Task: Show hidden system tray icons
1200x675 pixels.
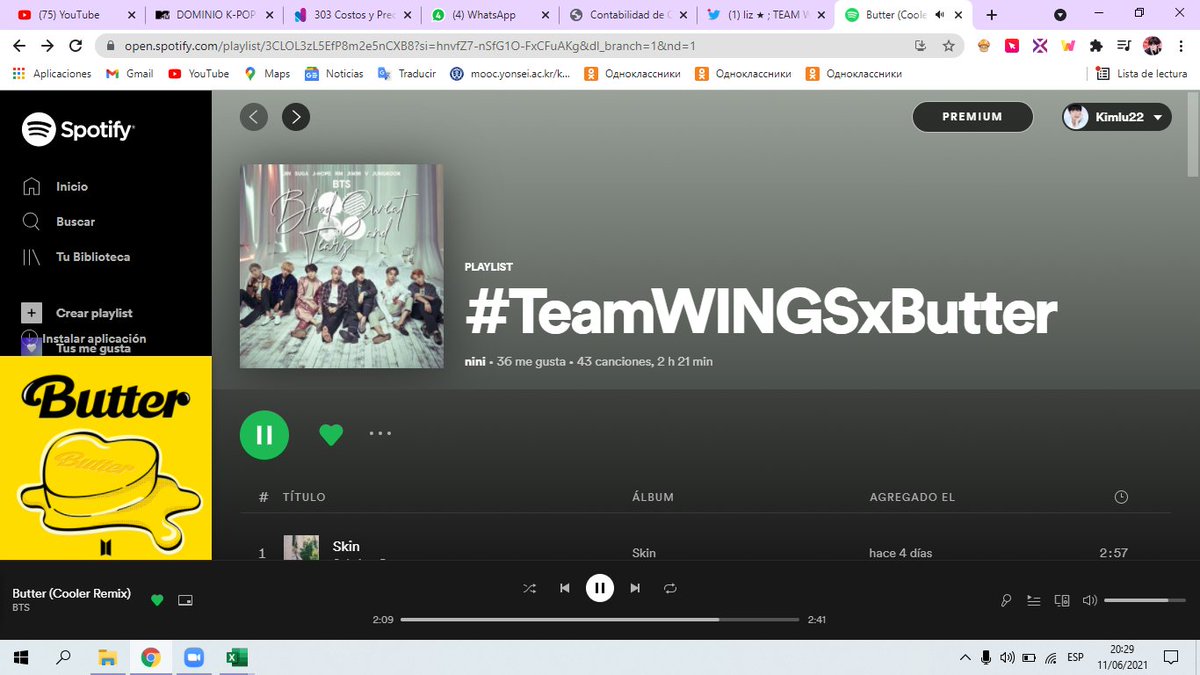Action: click(965, 657)
